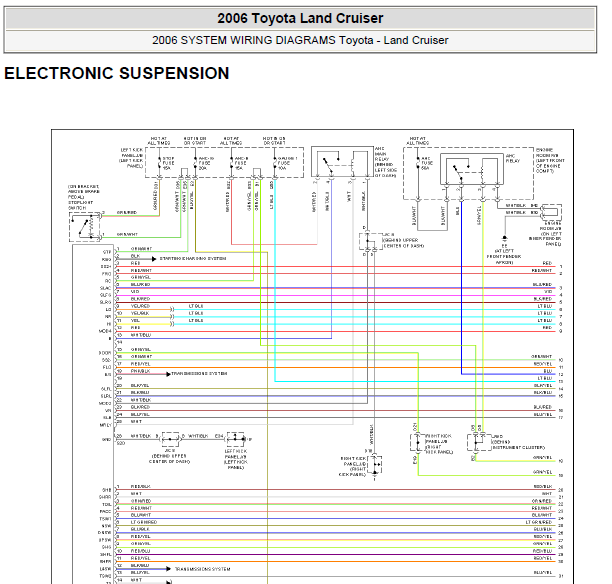Select the "2006 SYSTEM WIRING DIAGRAMS" subtitle line
612x584 pixels.
[x=300, y=40]
